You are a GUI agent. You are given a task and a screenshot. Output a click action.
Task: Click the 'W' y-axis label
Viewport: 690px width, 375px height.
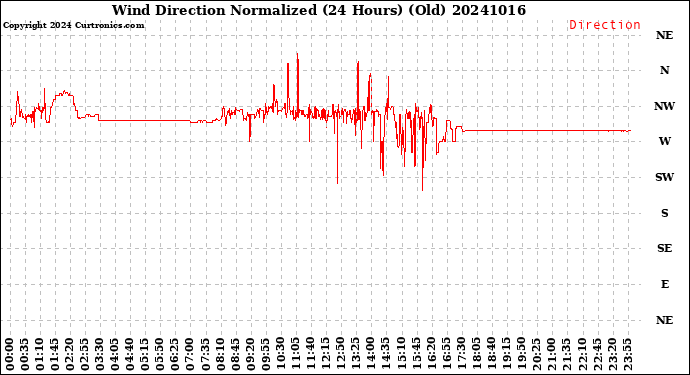point(664,141)
